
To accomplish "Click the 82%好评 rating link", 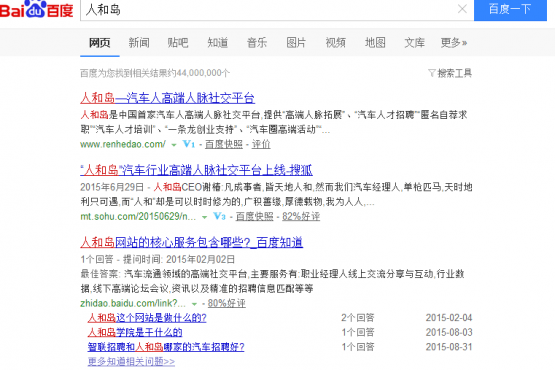I will click(301, 217).
